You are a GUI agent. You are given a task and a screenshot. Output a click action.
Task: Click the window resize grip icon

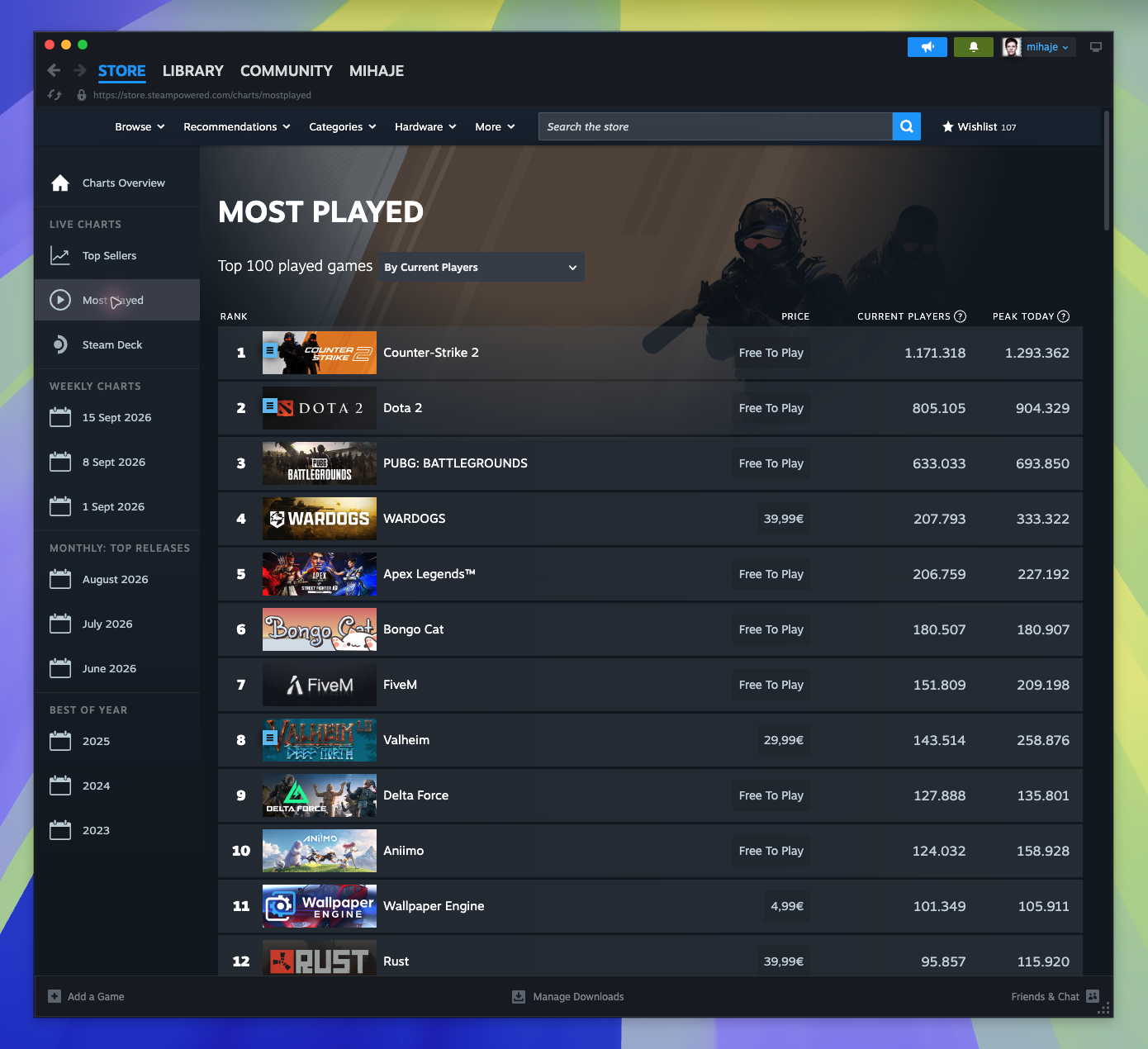(1104, 1008)
